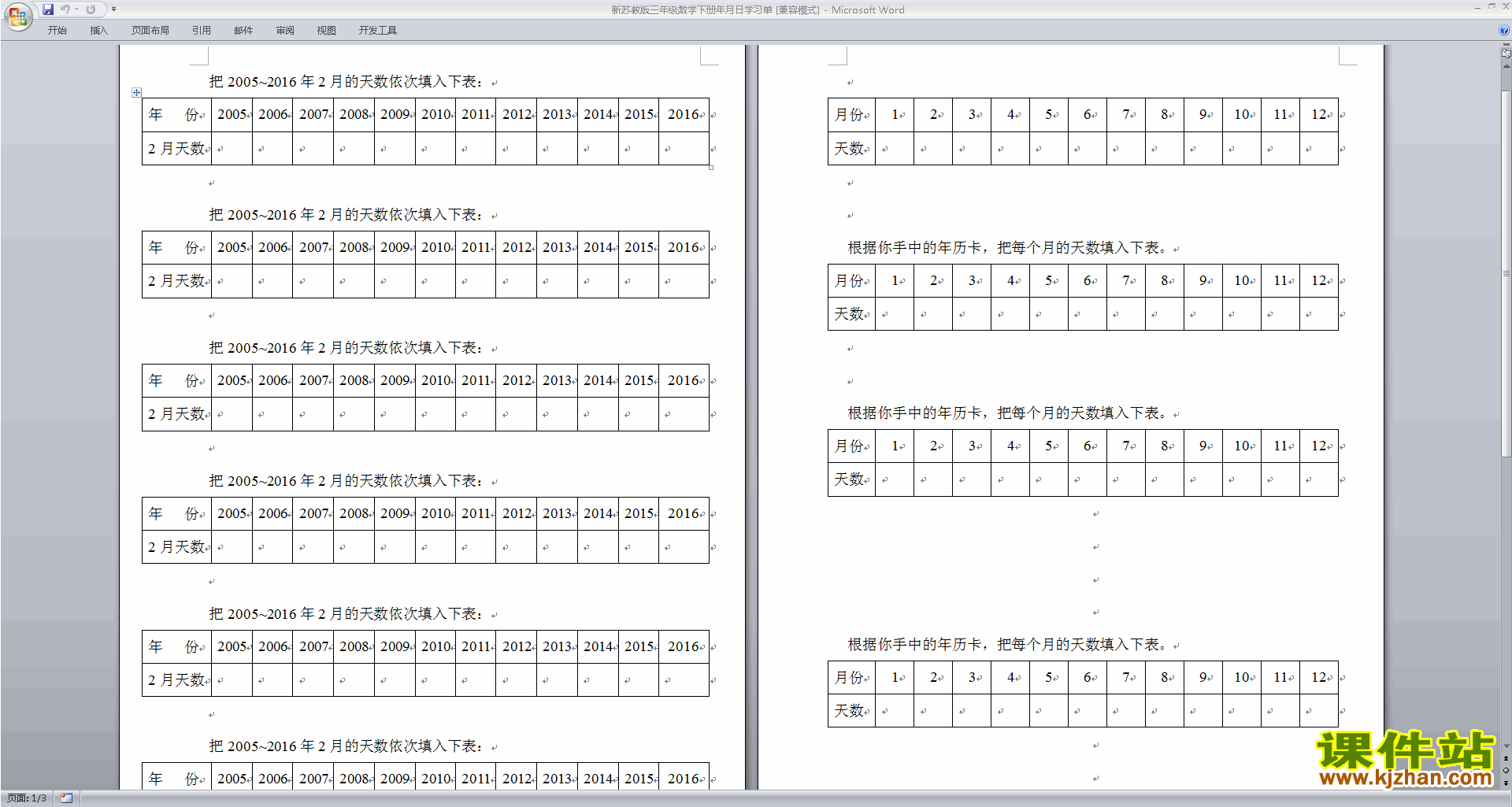Click page 1/3 indicator in status bar
1512x807 pixels.
pos(27,798)
